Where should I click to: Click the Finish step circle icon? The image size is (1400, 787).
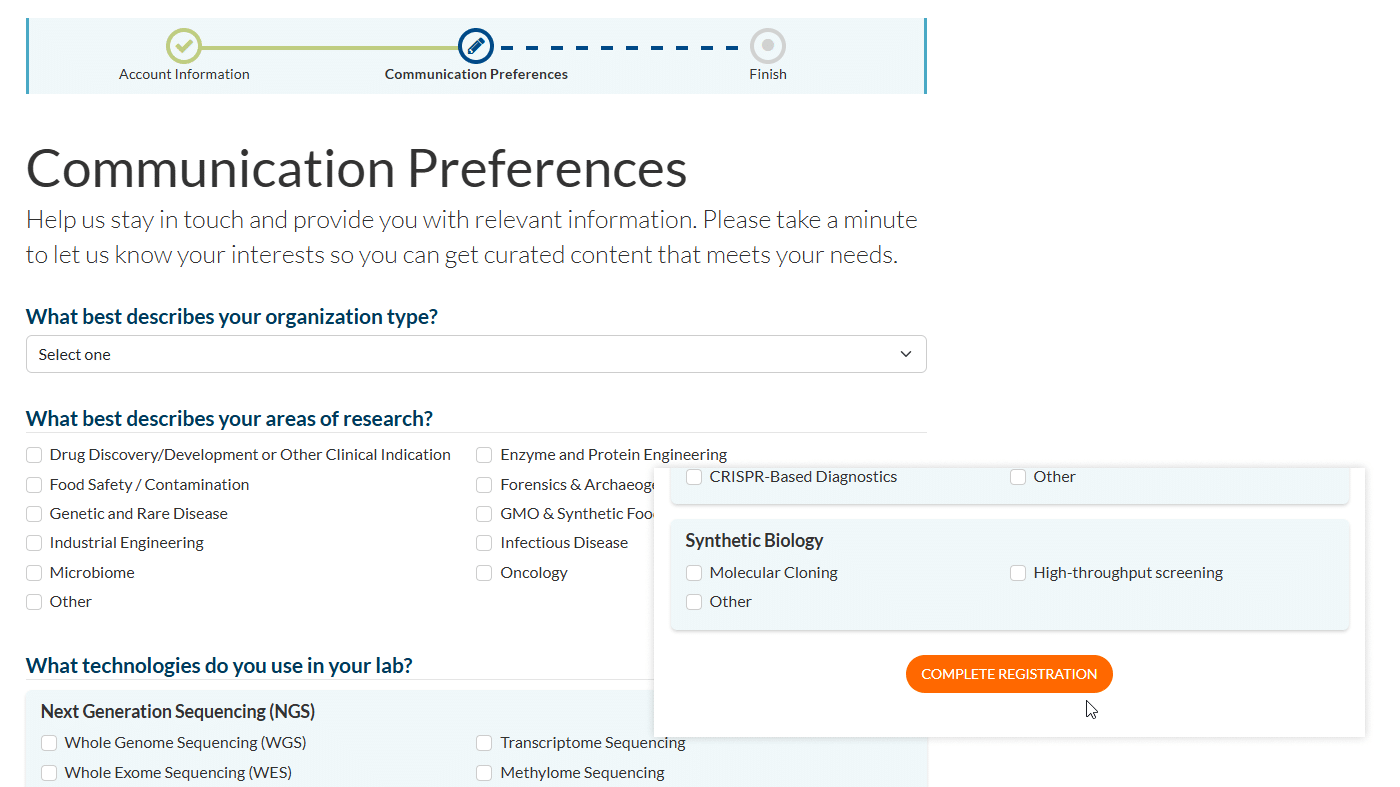point(768,46)
